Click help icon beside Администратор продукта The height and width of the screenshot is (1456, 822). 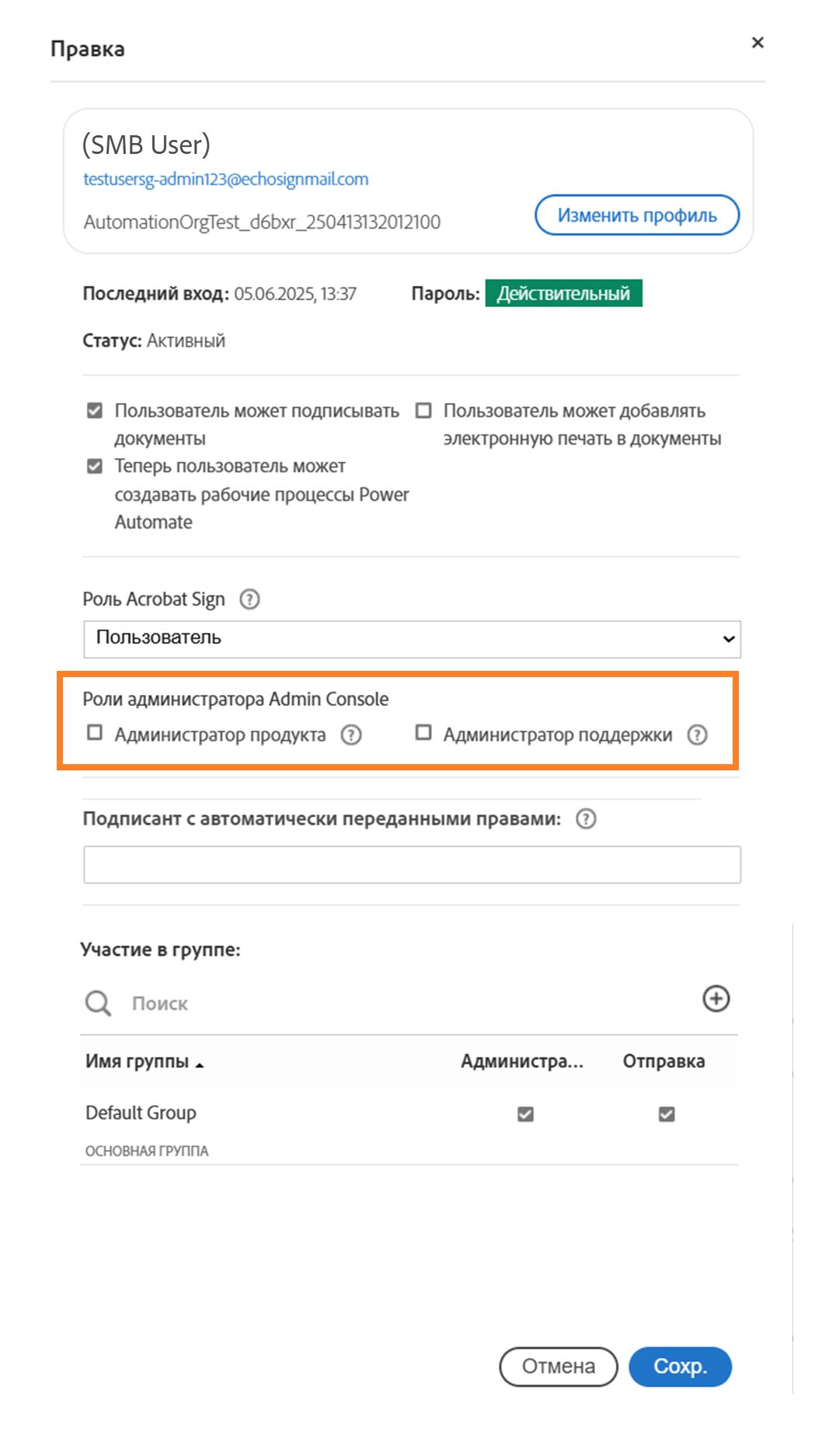pos(351,735)
